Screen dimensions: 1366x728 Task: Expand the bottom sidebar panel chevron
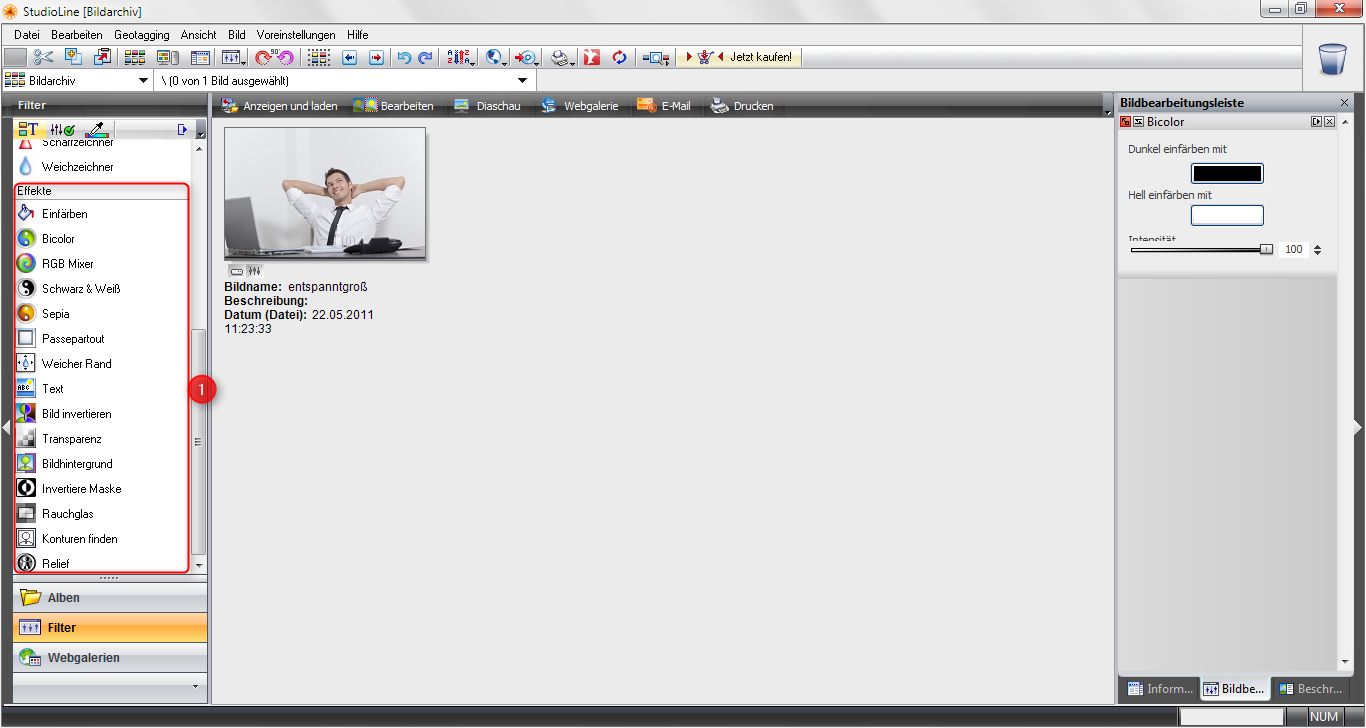point(193,687)
